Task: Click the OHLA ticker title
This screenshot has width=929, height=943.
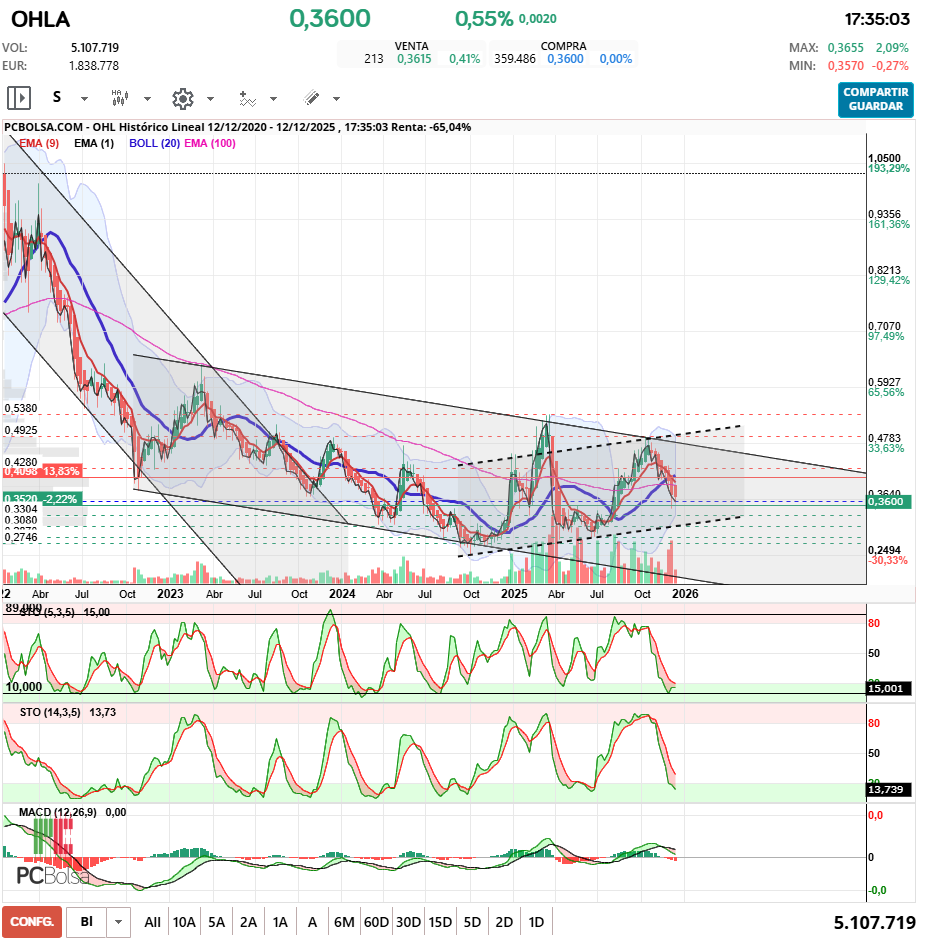Action: coord(41,19)
